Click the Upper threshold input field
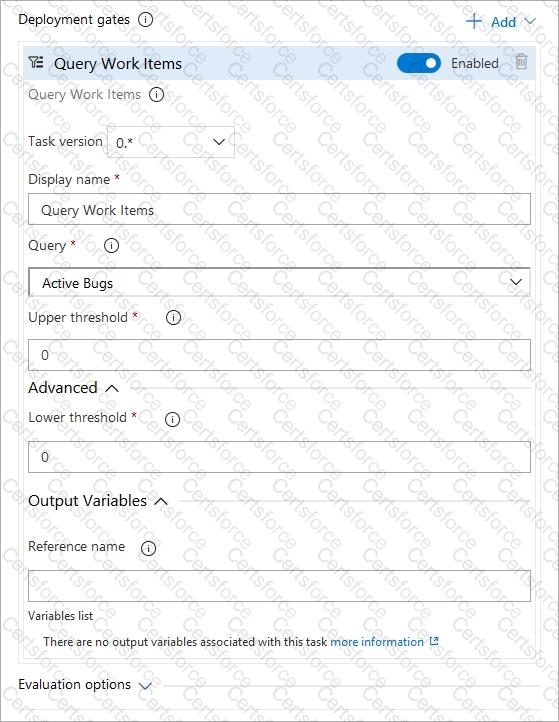The height and width of the screenshot is (722, 559). click(x=280, y=355)
